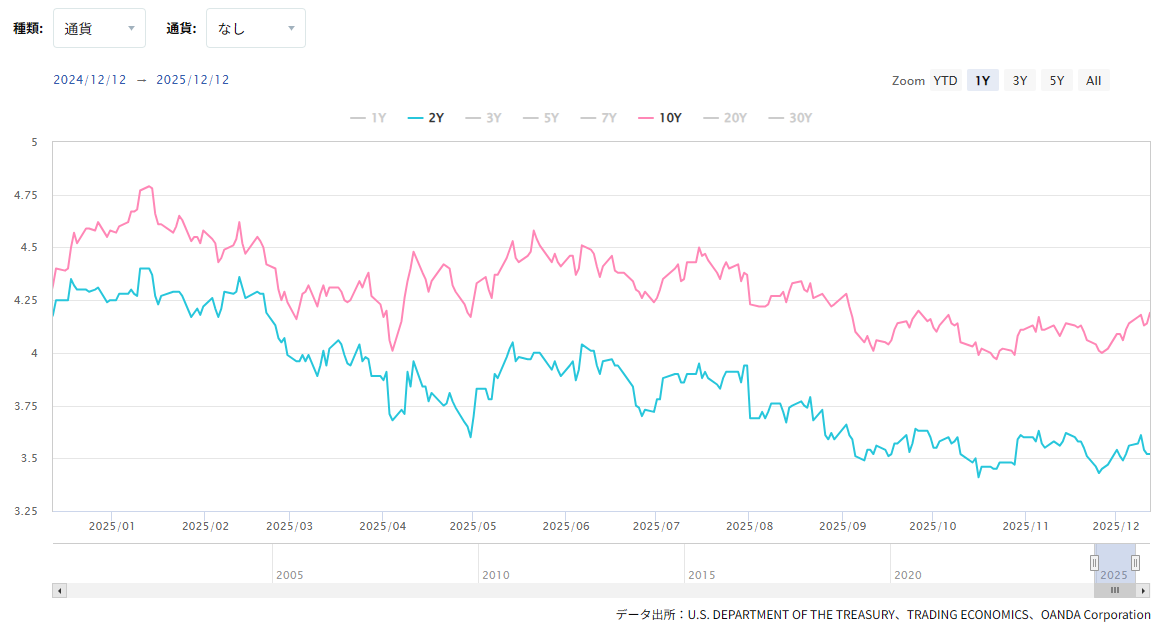Viewport: 1162px width, 629px height.
Task: Toggle the 1Y yield series in legend
Action: (369, 118)
